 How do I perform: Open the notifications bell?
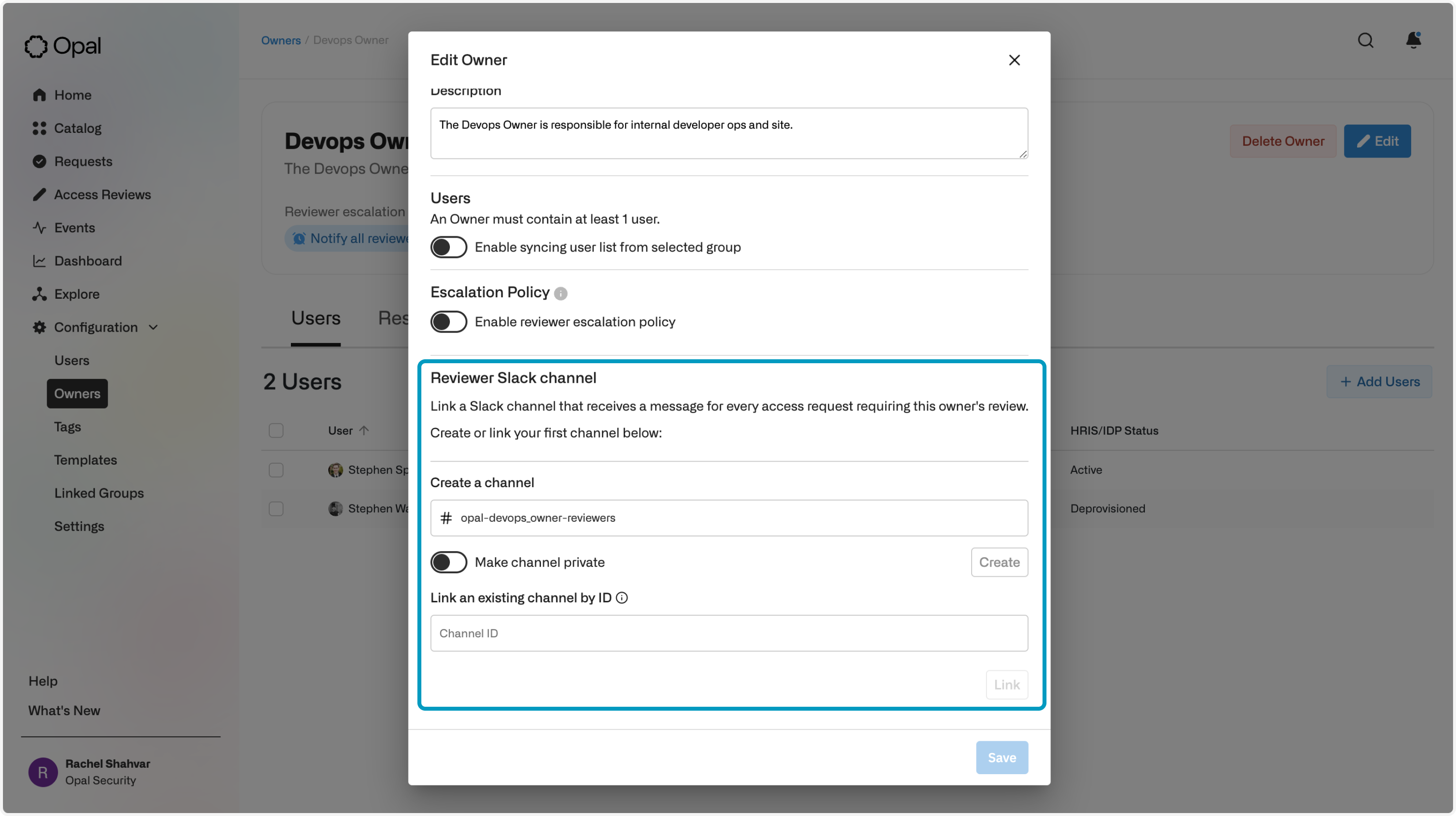coord(1413,40)
